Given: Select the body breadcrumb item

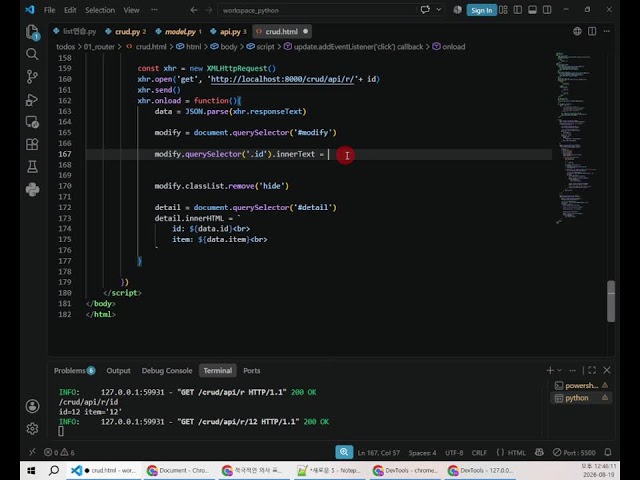Looking at the screenshot, I should pyautogui.click(x=224, y=47).
